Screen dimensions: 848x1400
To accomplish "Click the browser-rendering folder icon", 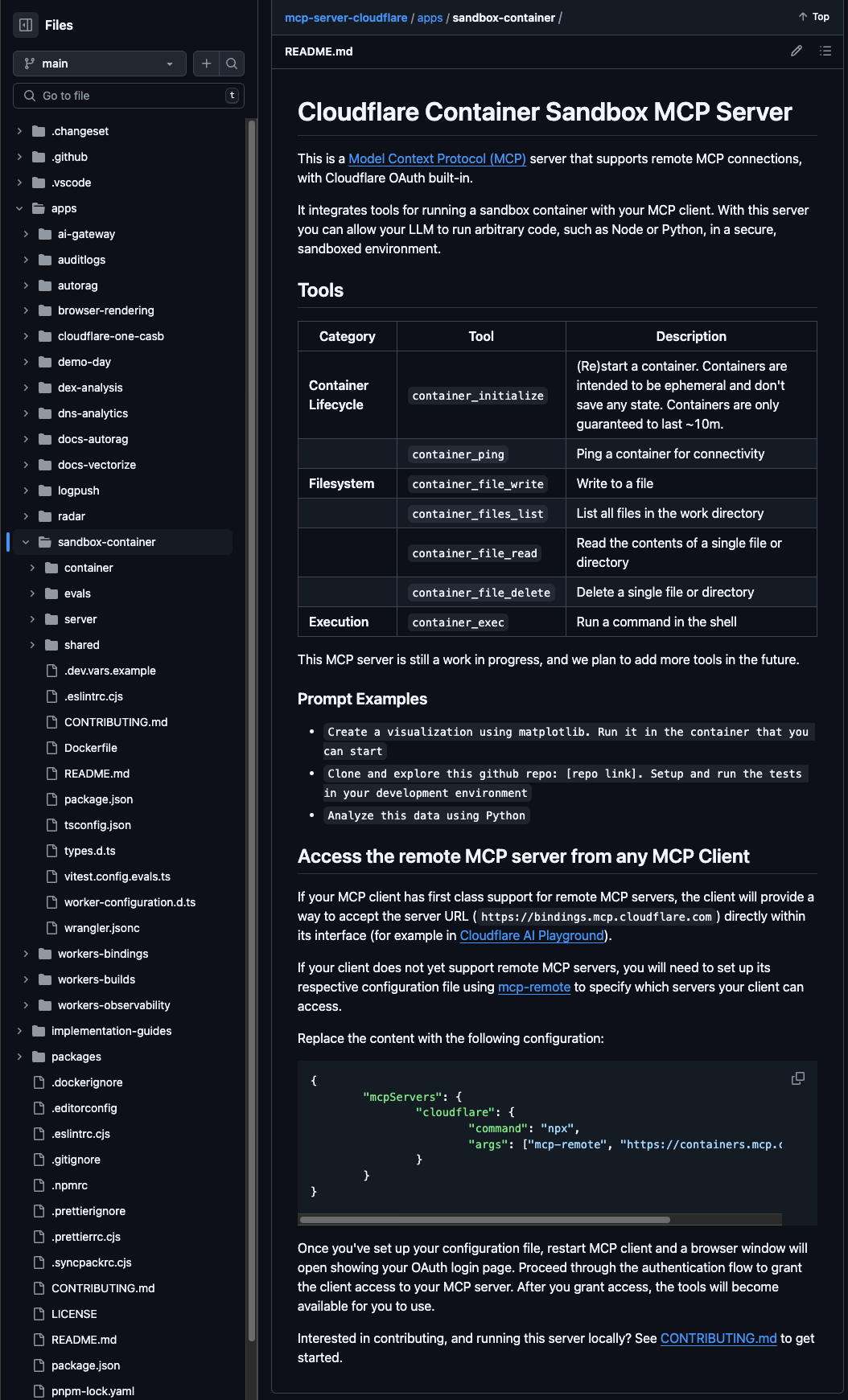I will point(45,310).
